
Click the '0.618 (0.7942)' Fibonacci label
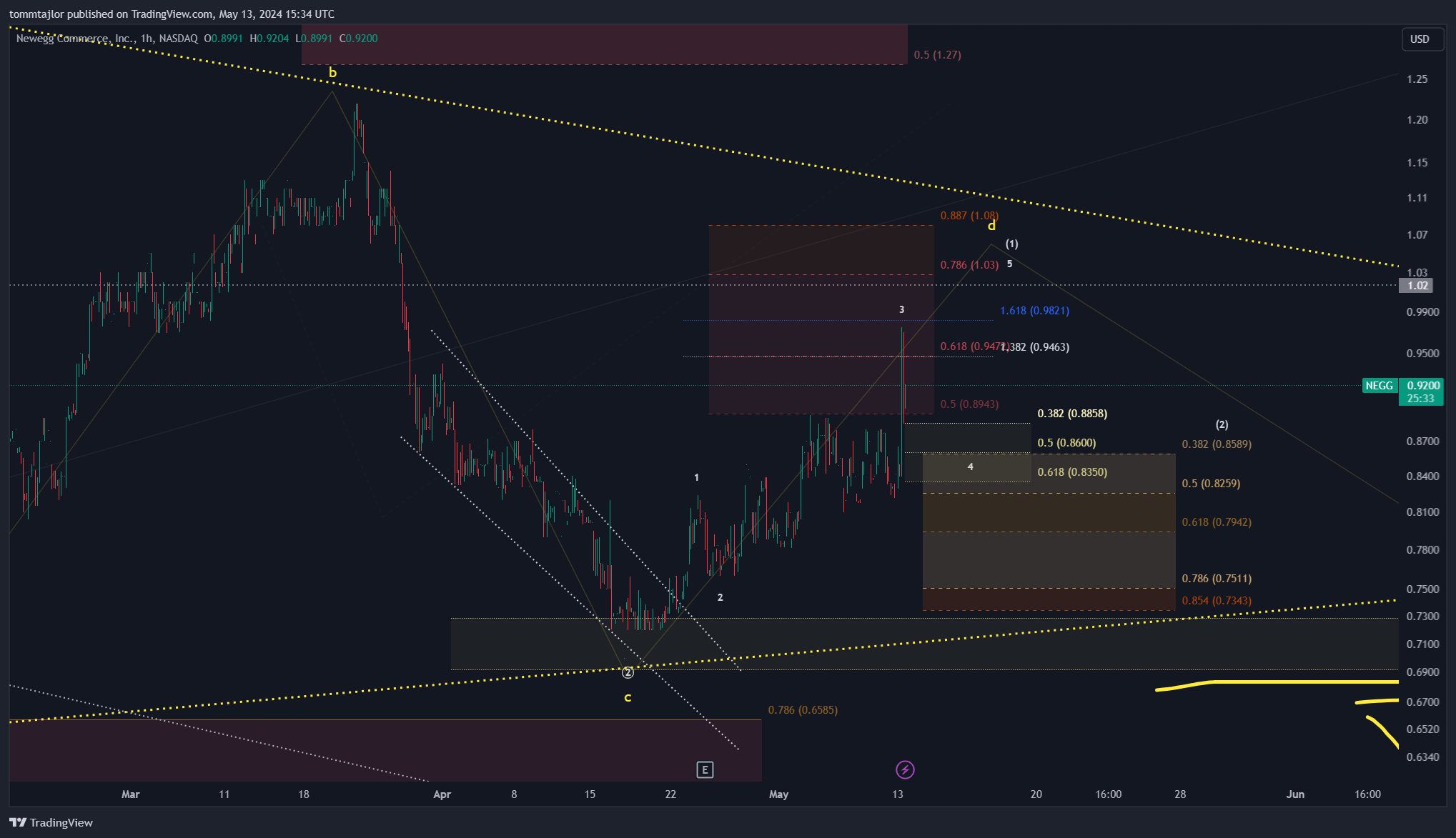tap(1217, 522)
